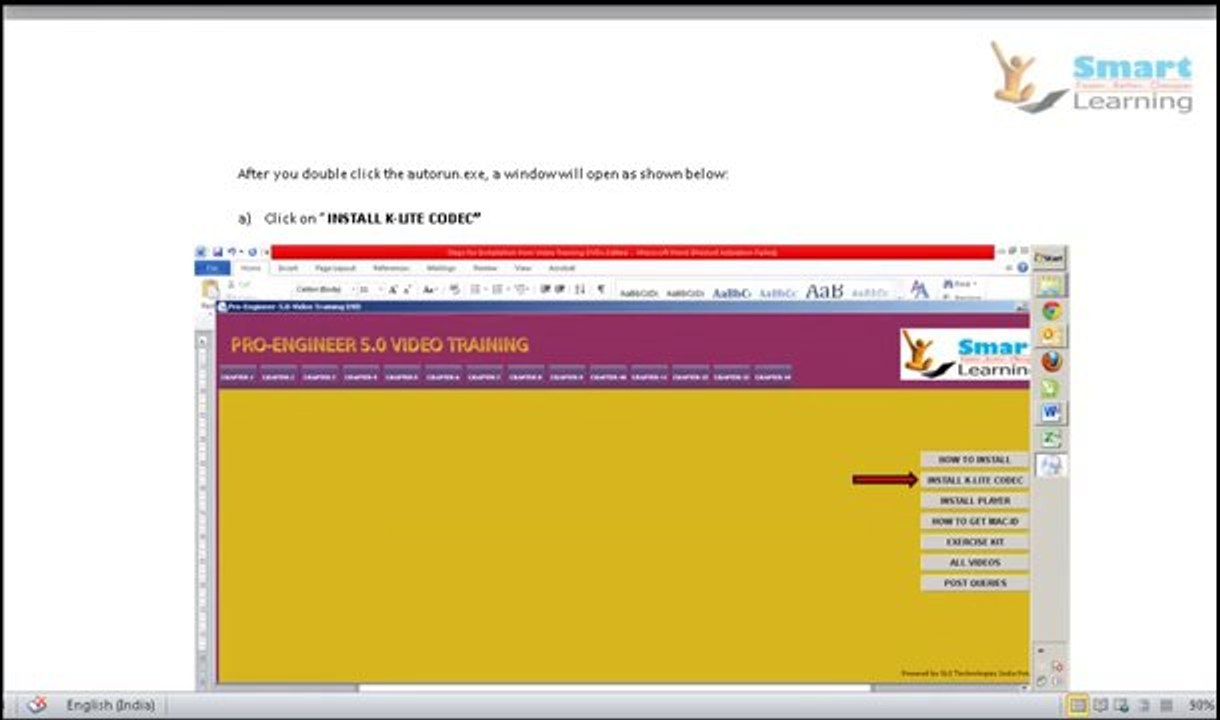This screenshot has width=1220, height=720.
Task: Open ALL VIDEOS button
Action: 974,562
